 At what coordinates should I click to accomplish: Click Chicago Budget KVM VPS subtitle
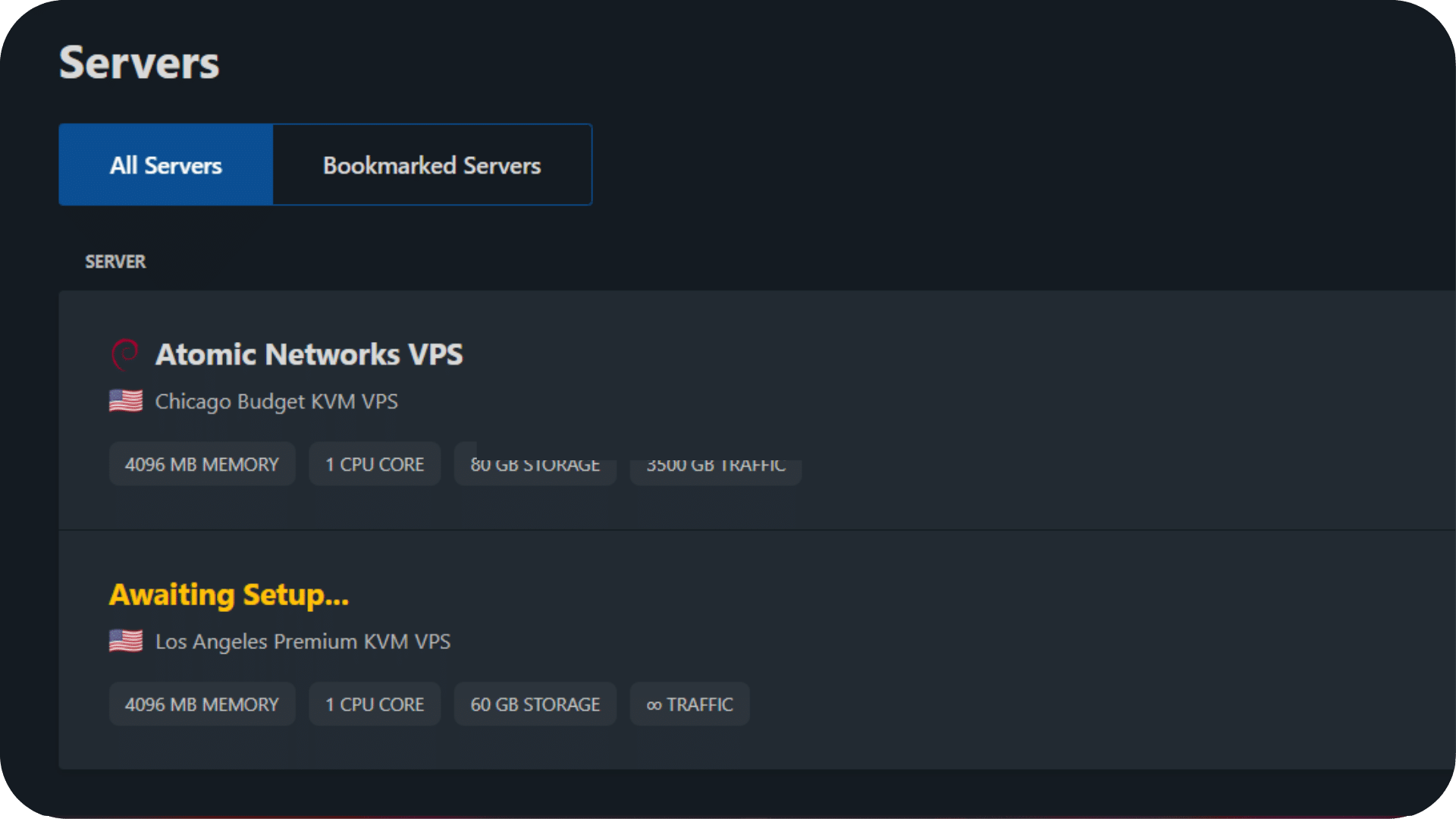276,401
